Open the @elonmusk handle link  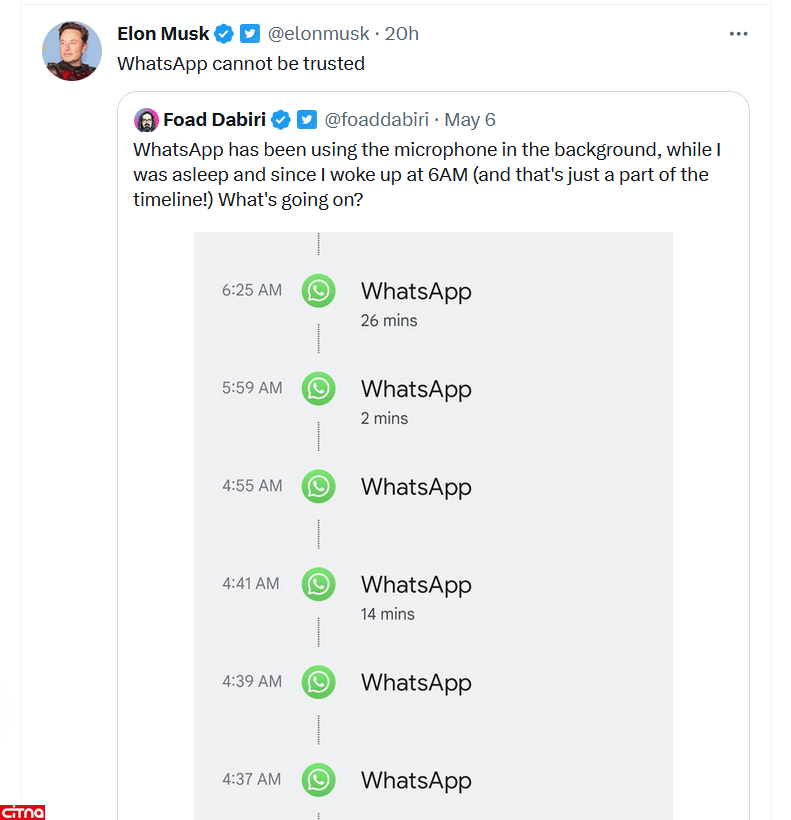click(316, 34)
